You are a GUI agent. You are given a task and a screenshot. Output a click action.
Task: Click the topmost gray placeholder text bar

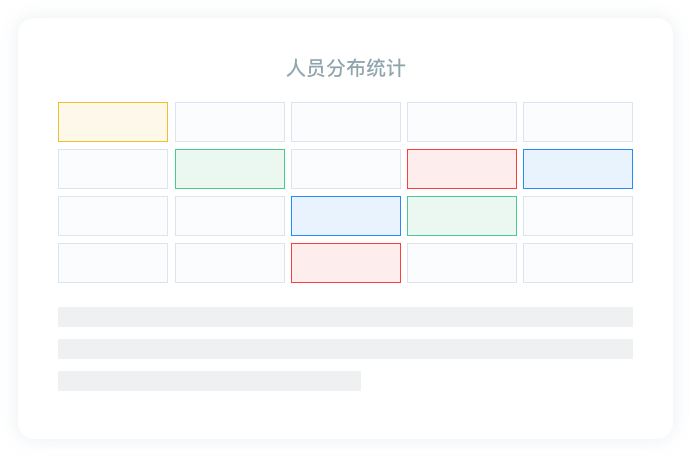345,317
